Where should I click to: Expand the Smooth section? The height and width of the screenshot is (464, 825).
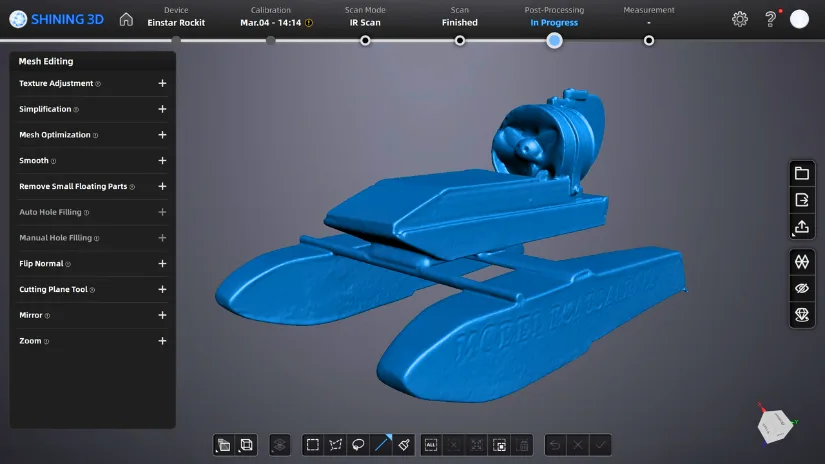162,160
